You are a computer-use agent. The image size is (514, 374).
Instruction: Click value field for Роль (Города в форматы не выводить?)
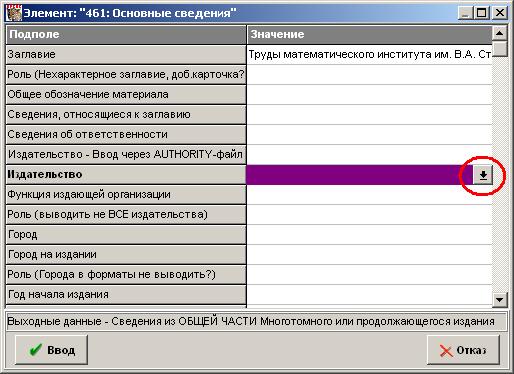(369, 274)
